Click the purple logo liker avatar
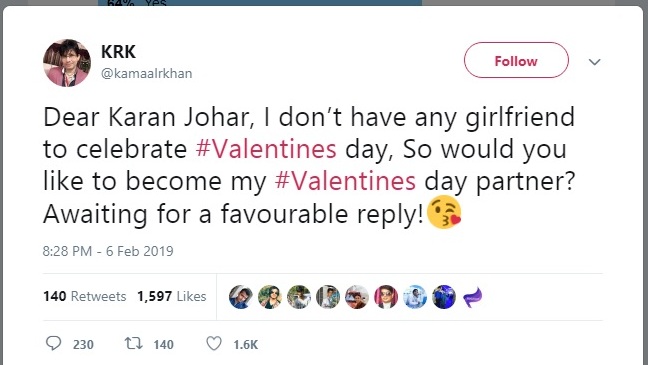The width and height of the screenshot is (648, 365). click(x=473, y=297)
